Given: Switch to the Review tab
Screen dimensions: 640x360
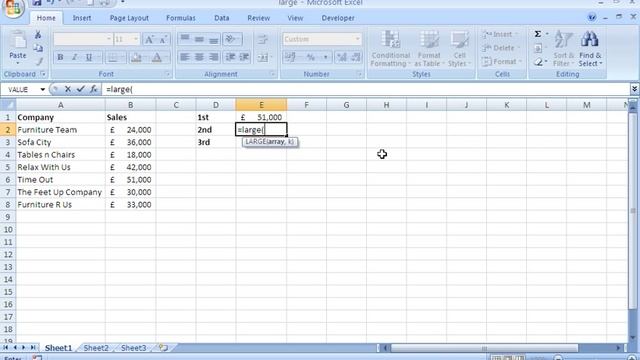Looking at the screenshot, I should click(258, 18).
